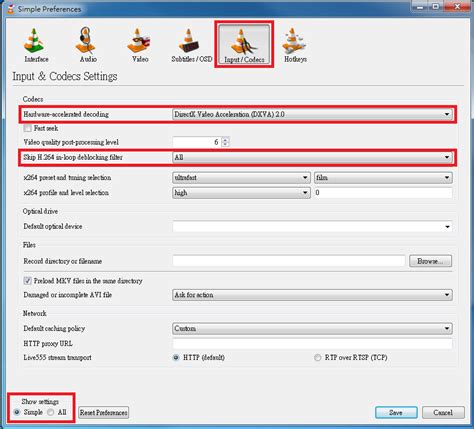The width and height of the screenshot is (474, 429).
Task: Open the Video preferences cone icon
Action: click(x=138, y=41)
